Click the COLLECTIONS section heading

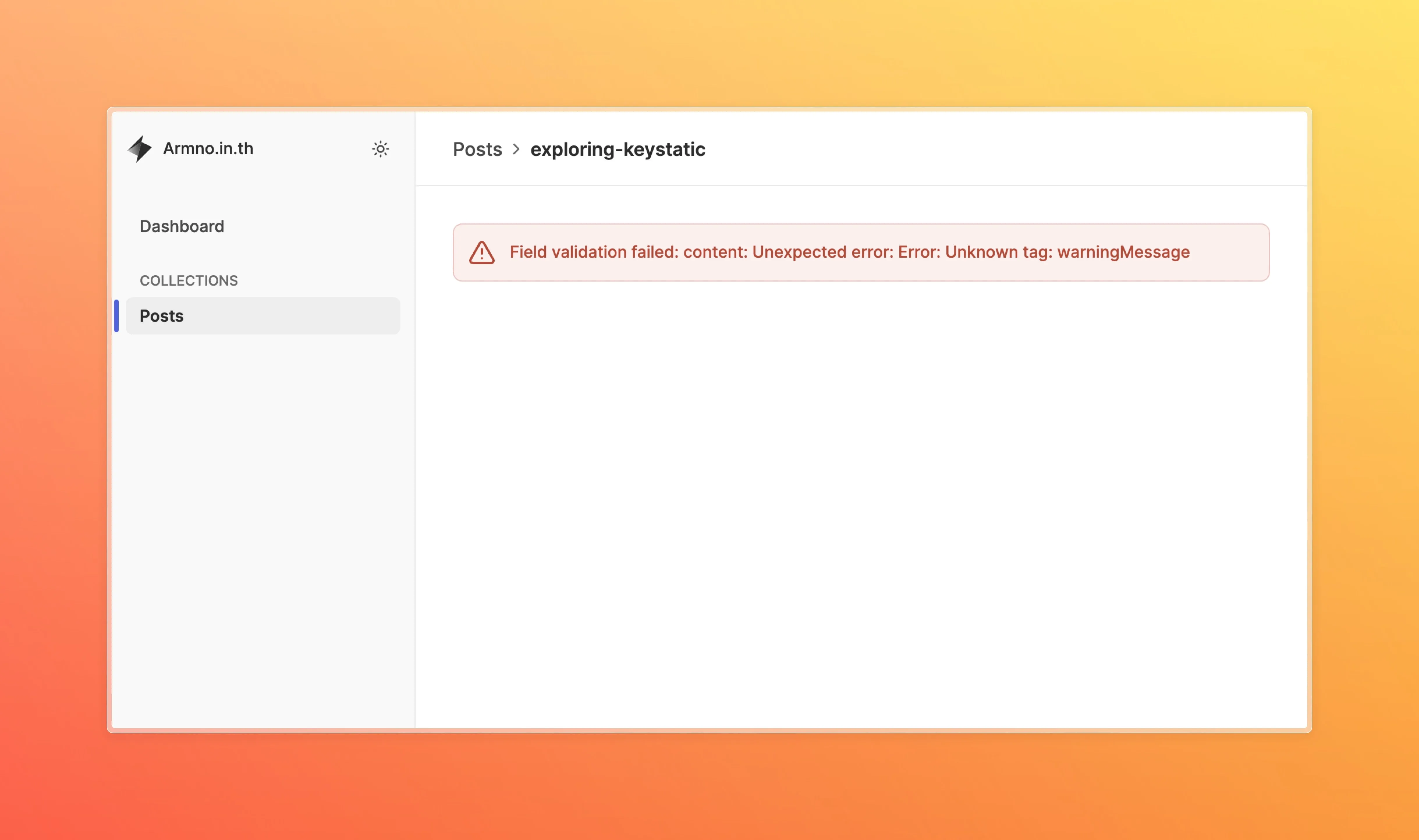click(x=189, y=281)
